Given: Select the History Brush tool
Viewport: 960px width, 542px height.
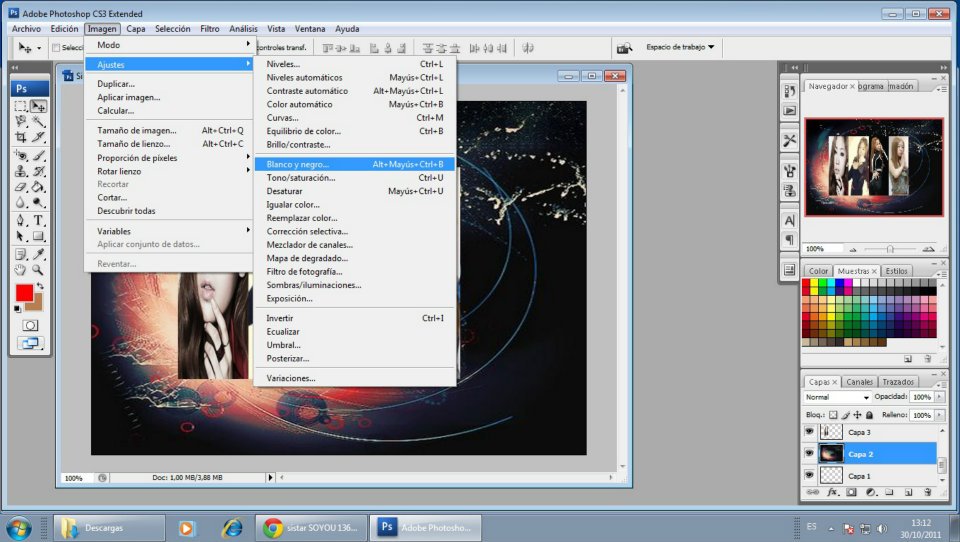Looking at the screenshot, I should [x=38, y=171].
